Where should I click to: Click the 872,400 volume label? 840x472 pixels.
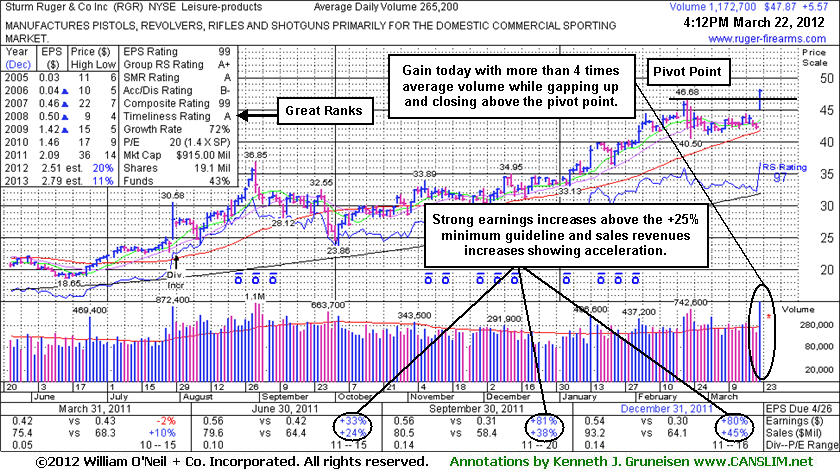point(172,299)
